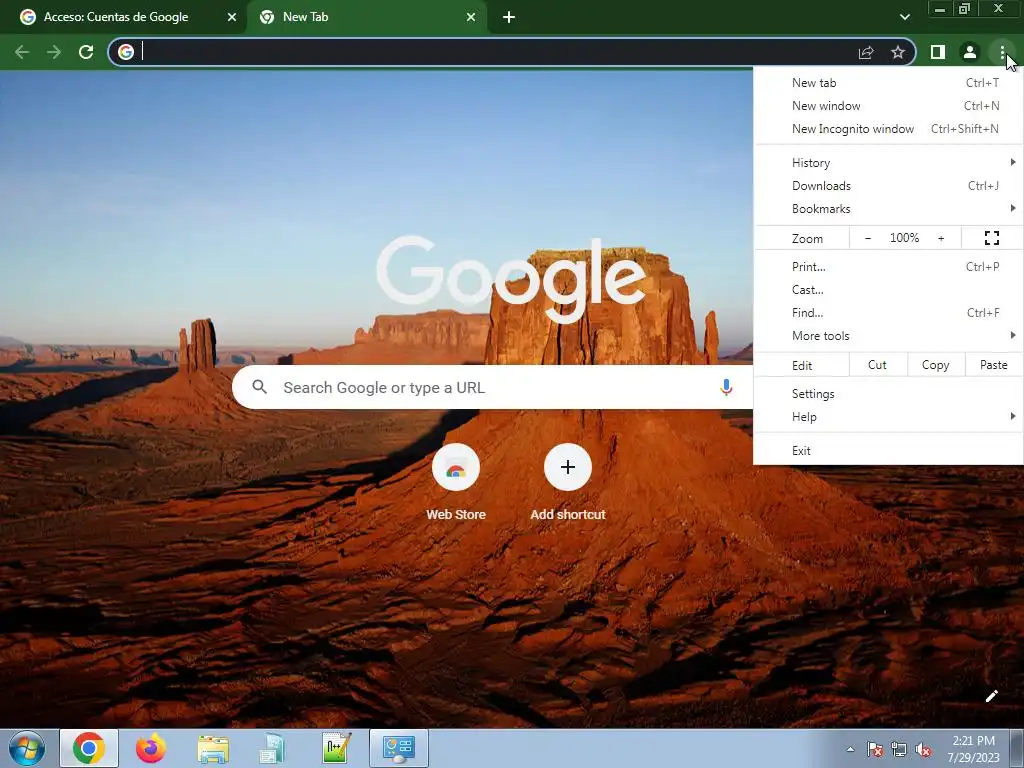The height and width of the screenshot is (768, 1024).
Task: Show hidden tray icons arrow
Action: point(850,749)
